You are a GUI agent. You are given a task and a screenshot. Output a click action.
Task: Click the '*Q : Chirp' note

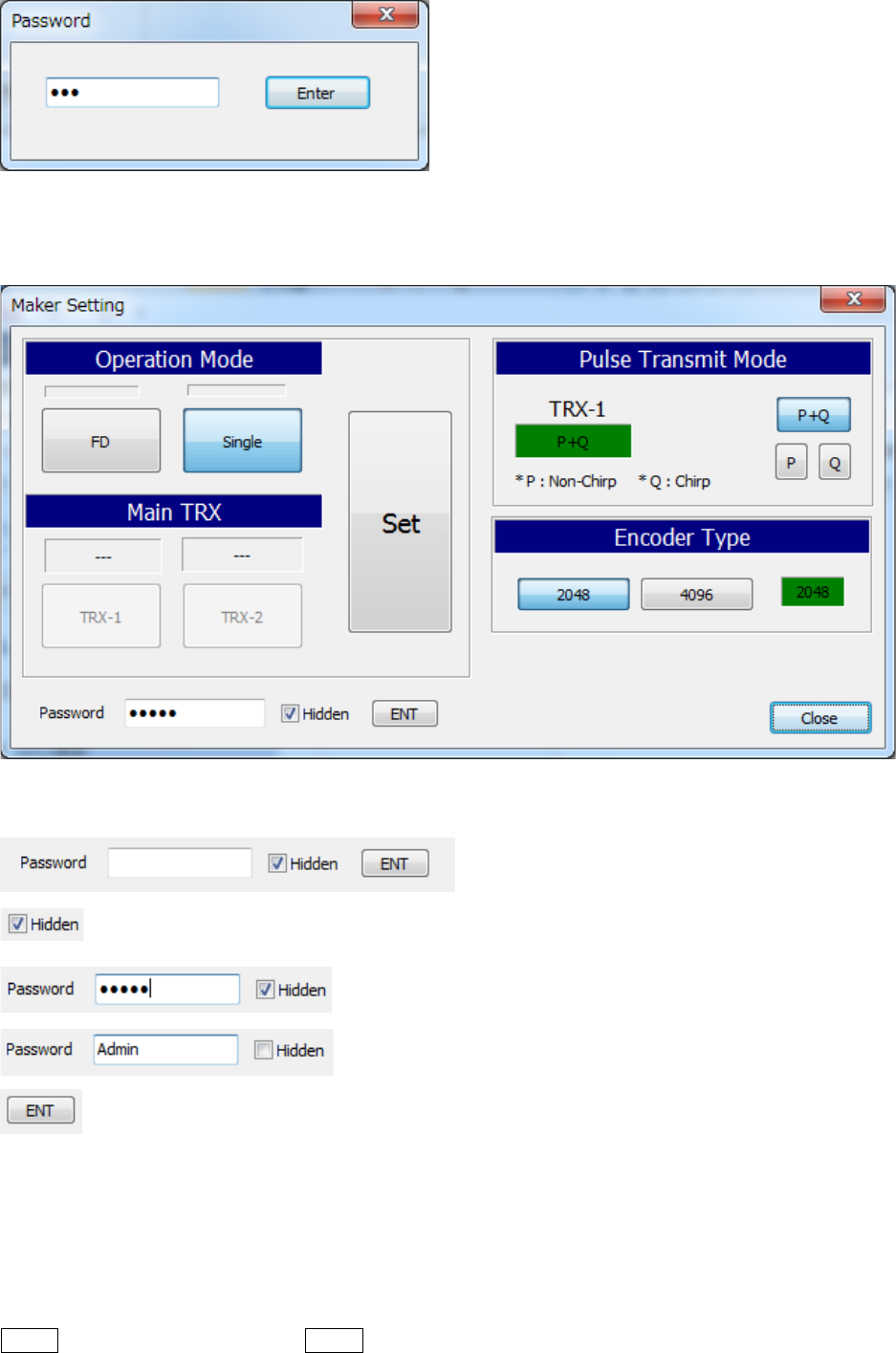point(674,481)
